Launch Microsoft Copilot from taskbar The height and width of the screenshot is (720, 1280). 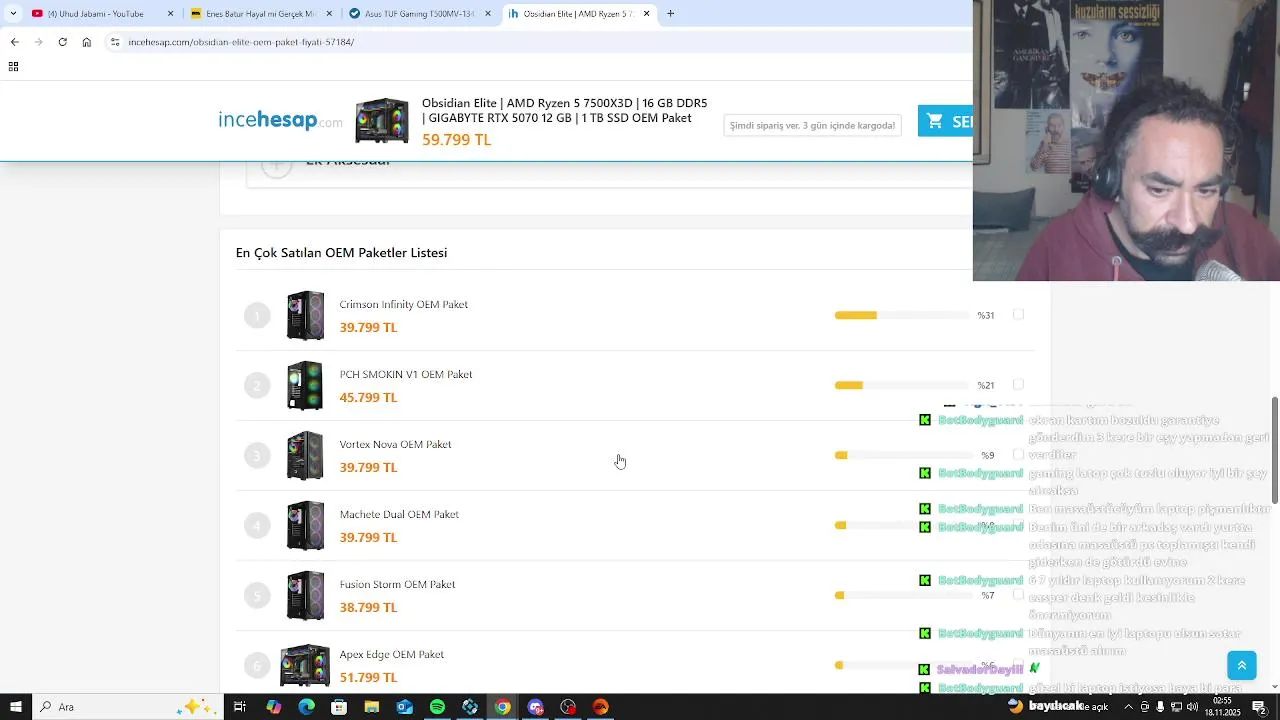point(273,707)
